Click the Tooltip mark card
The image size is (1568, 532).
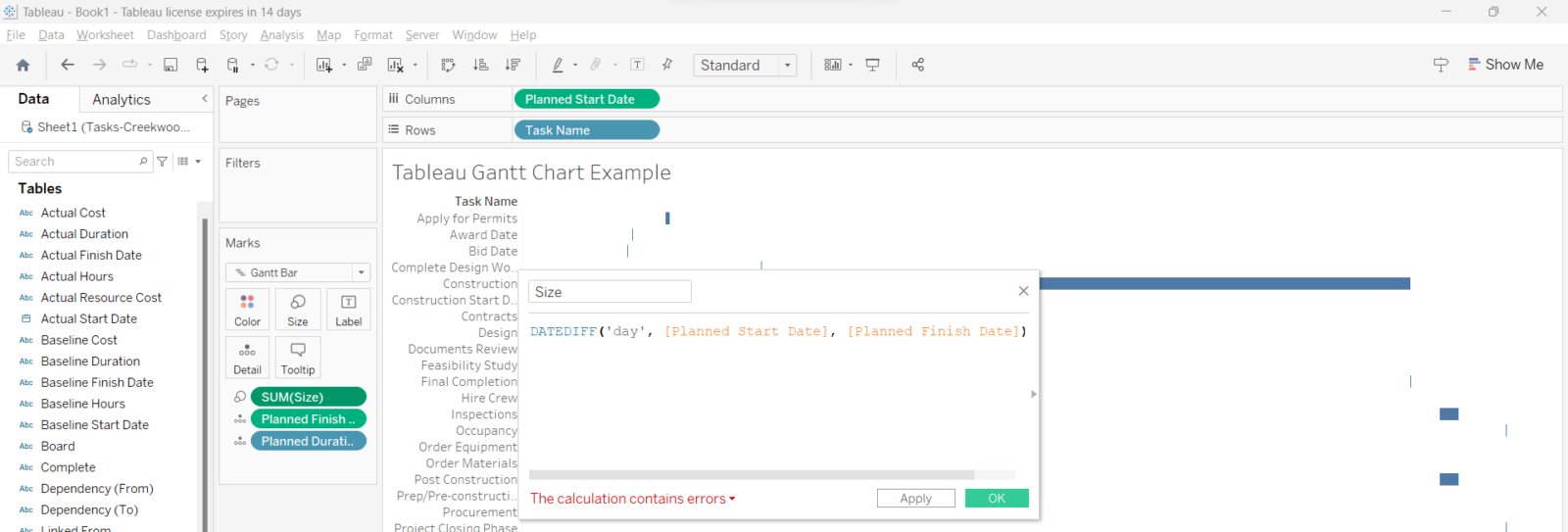[x=298, y=358]
